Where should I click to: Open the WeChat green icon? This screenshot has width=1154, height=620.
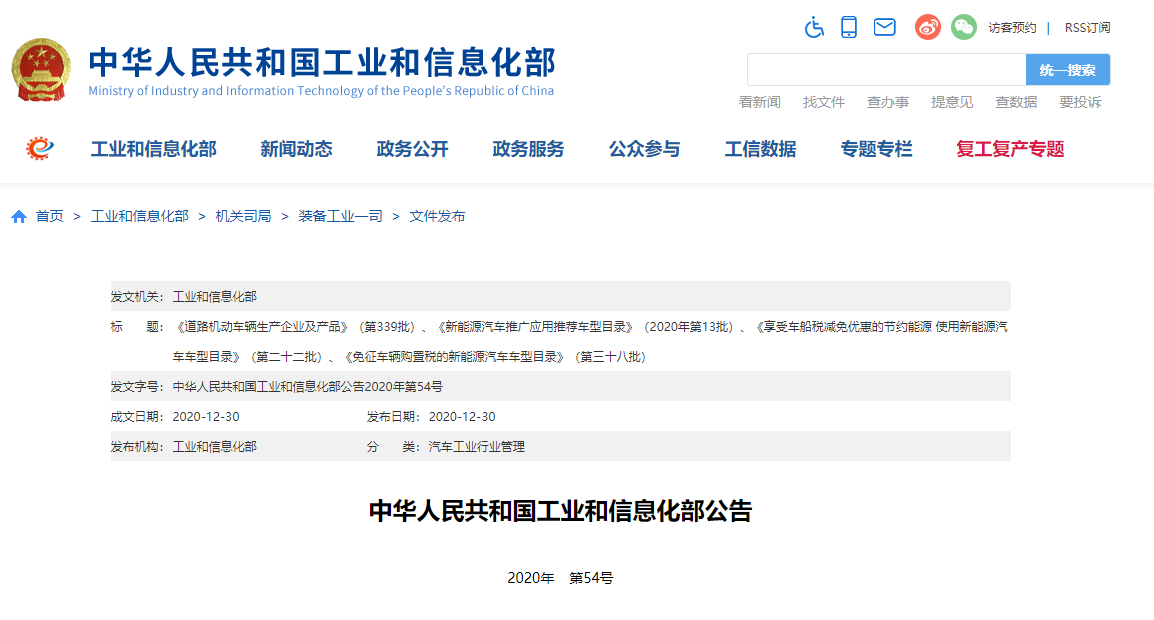(x=963, y=27)
